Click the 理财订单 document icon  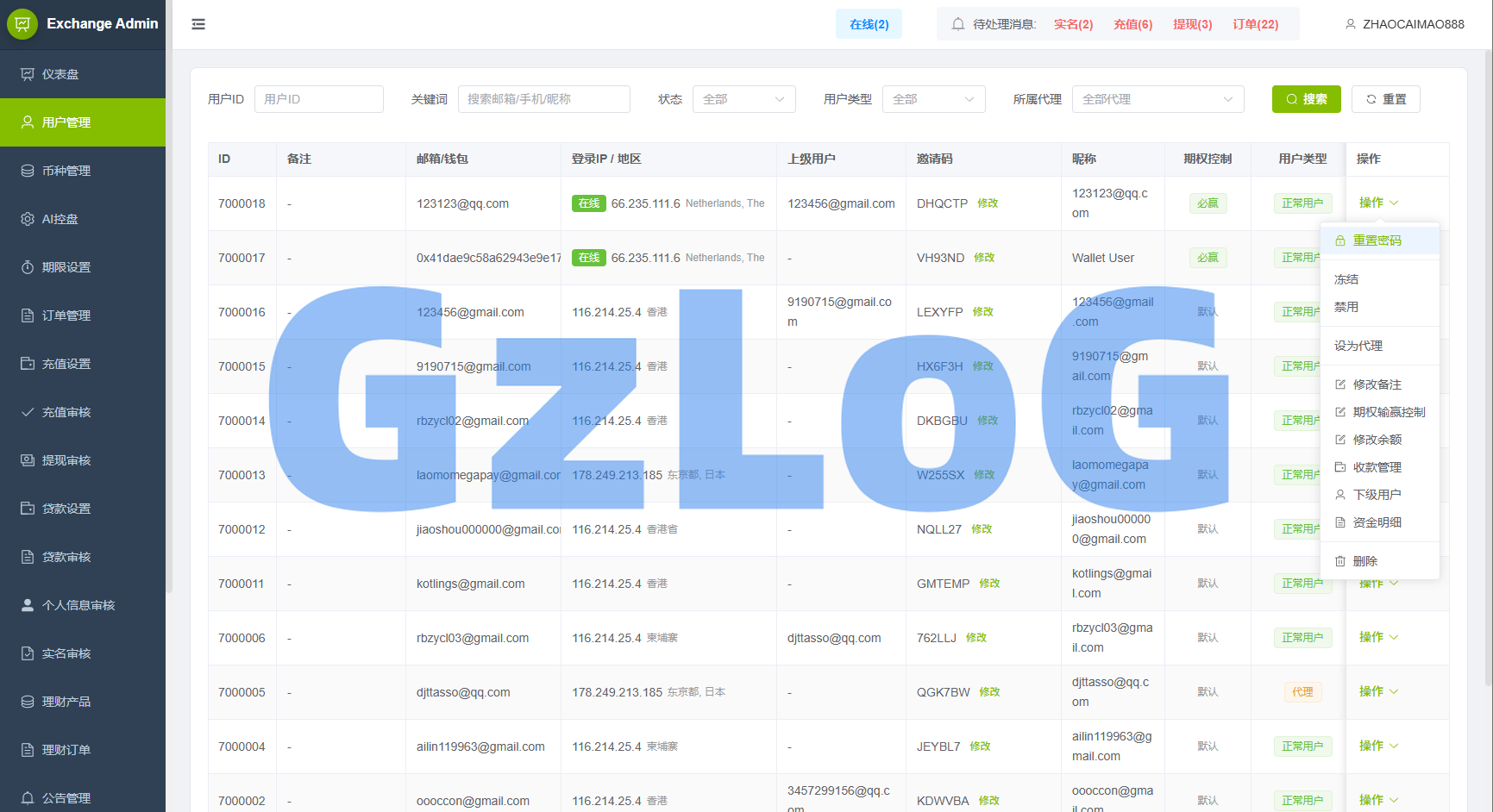[x=28, y=750]
